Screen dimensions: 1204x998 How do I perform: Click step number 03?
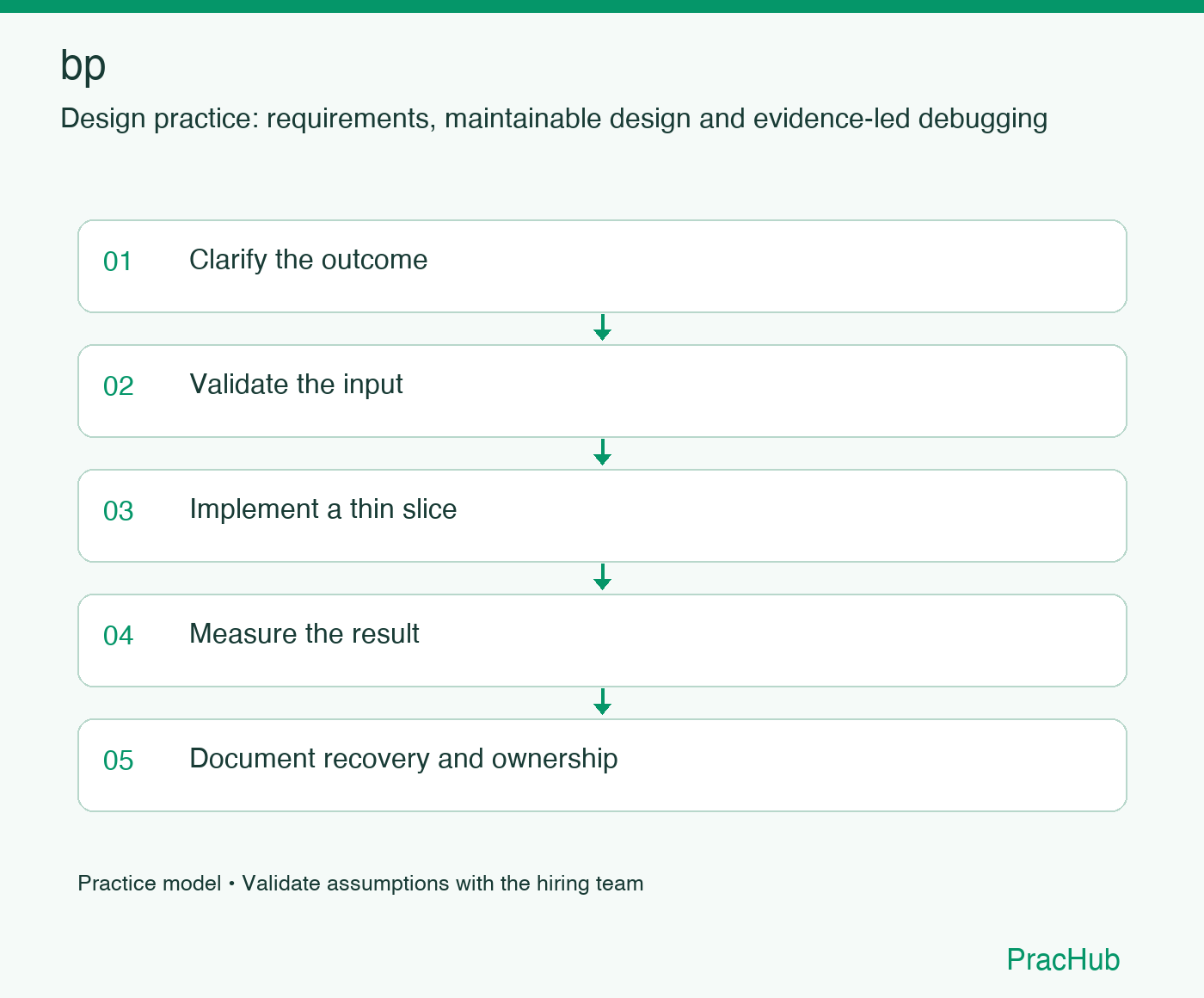pyautogui.click(x=119, y=511)
